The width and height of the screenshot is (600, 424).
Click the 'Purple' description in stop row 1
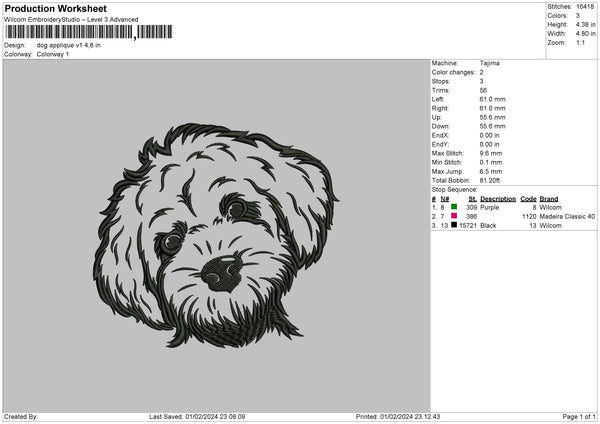tap(489, 207)
